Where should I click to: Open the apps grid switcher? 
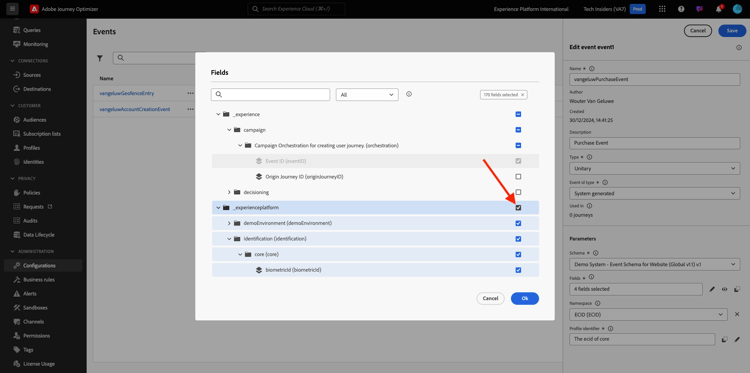[662, 9]
